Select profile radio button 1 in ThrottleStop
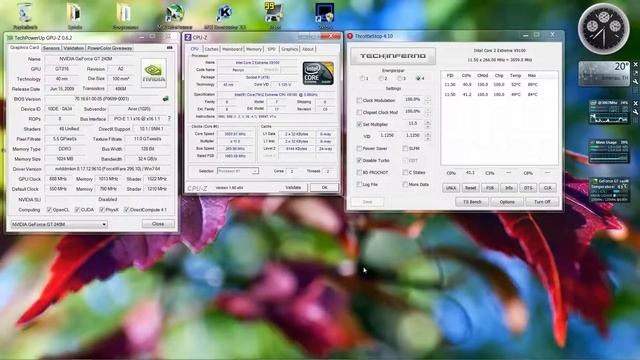Screen dimensions: 640x360 point(362,78)
